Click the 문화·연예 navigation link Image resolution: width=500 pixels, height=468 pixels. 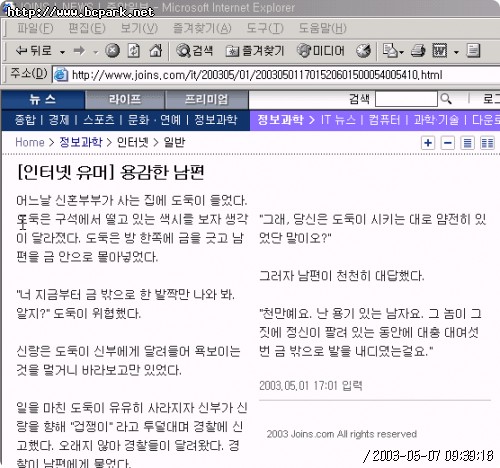coord(154,120)
